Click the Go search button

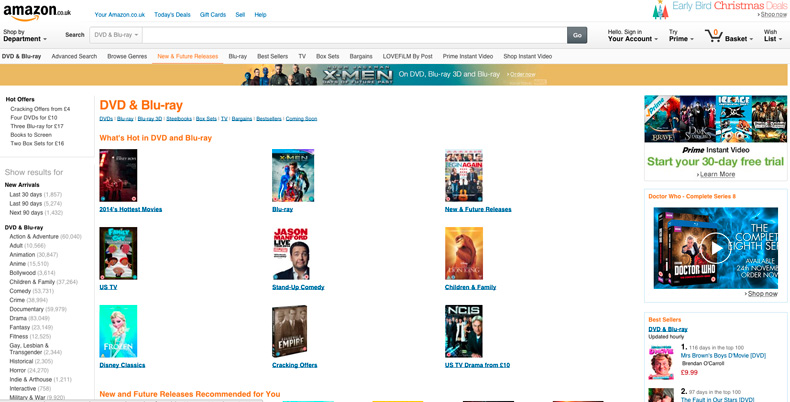(577, 35)
